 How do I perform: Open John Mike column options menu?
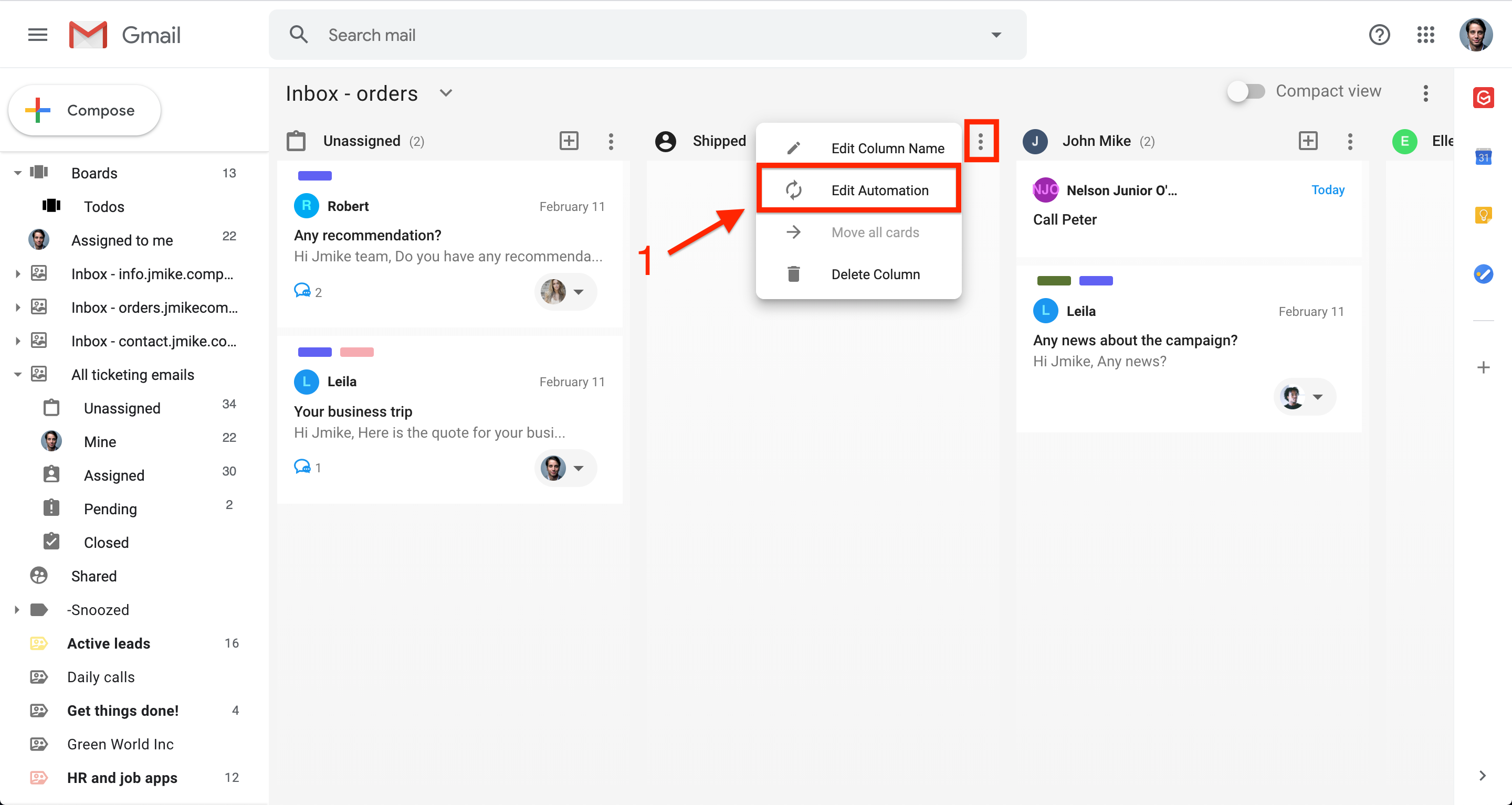pyautogui.click(x=1350, y=141)
